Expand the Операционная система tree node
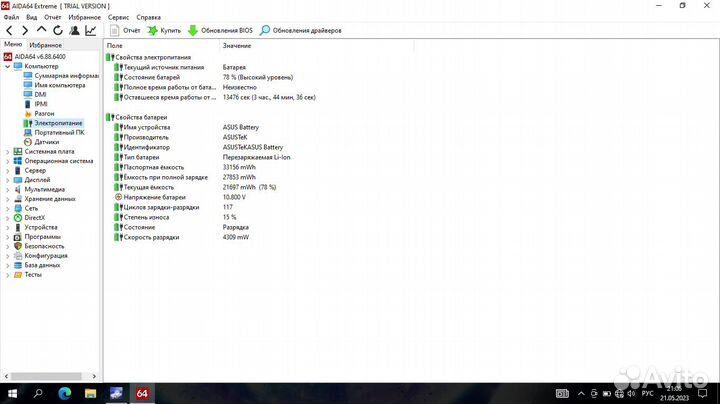This screenshot has height=404, width=720. click(x=7, y=160)
